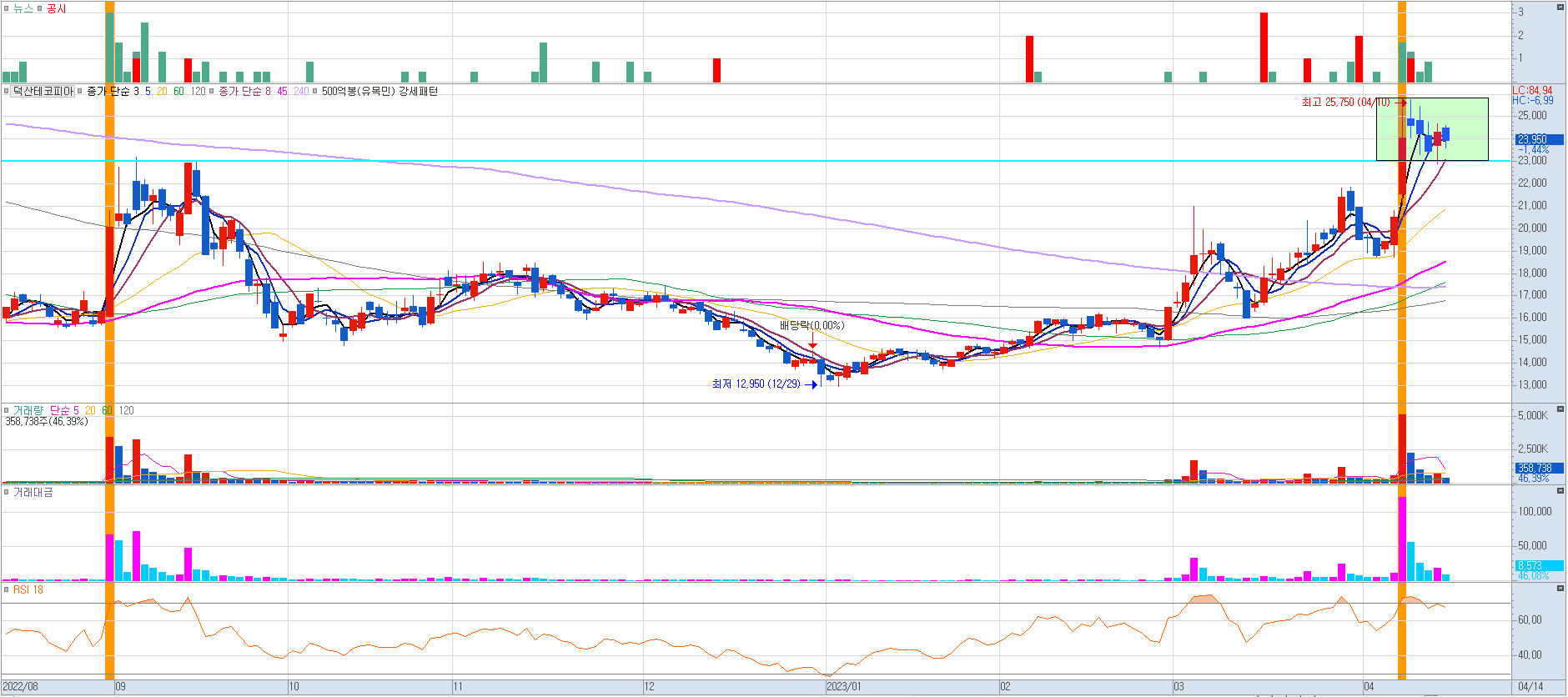Click the 11 month label on time axis
1568x697 pixels.
[458, 687]
